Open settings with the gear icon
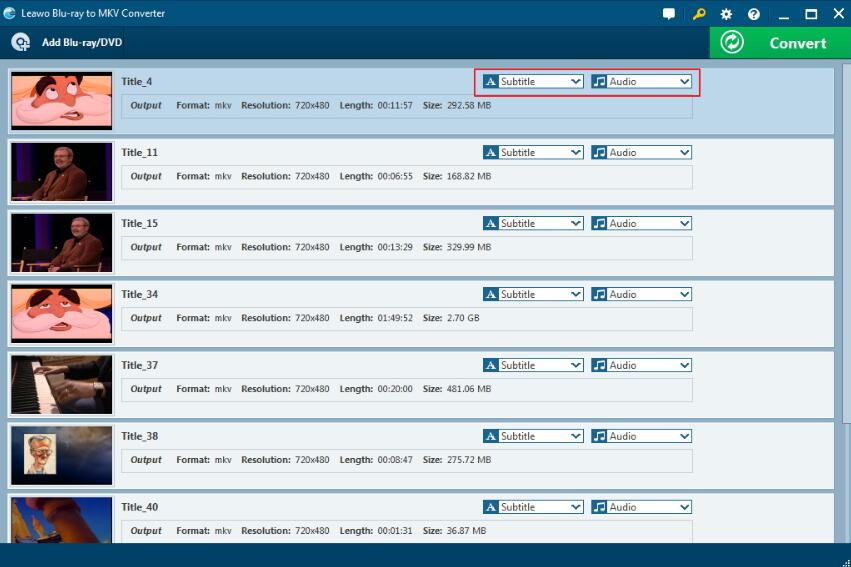The image size is (851, 567). [x=726, y=14]
